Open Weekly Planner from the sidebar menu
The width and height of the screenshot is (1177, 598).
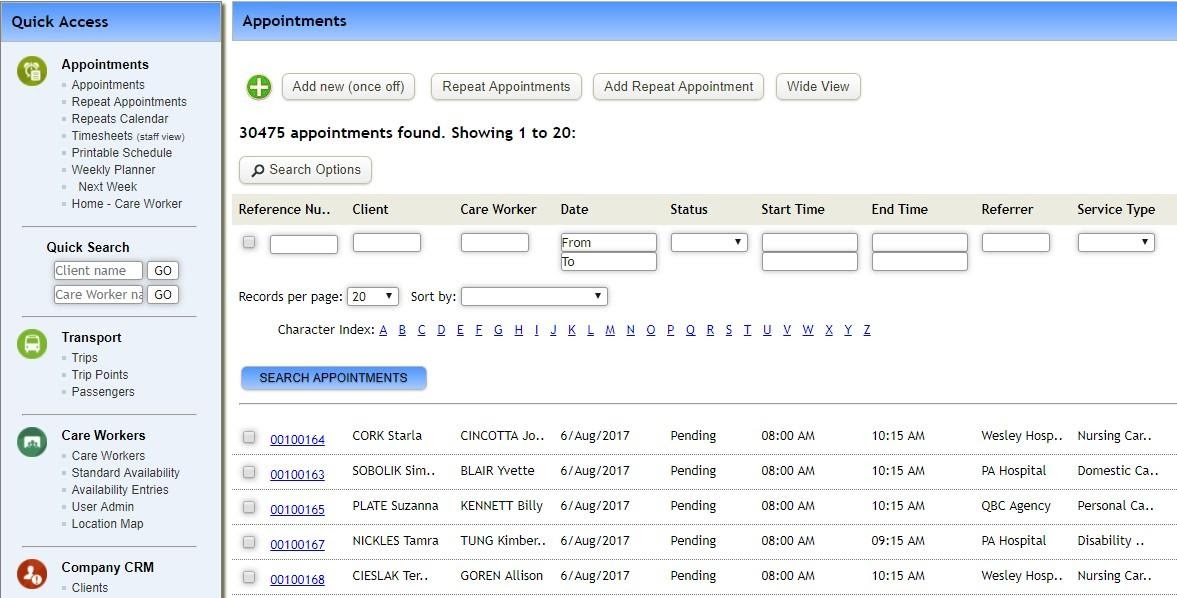tap(113, 168)
